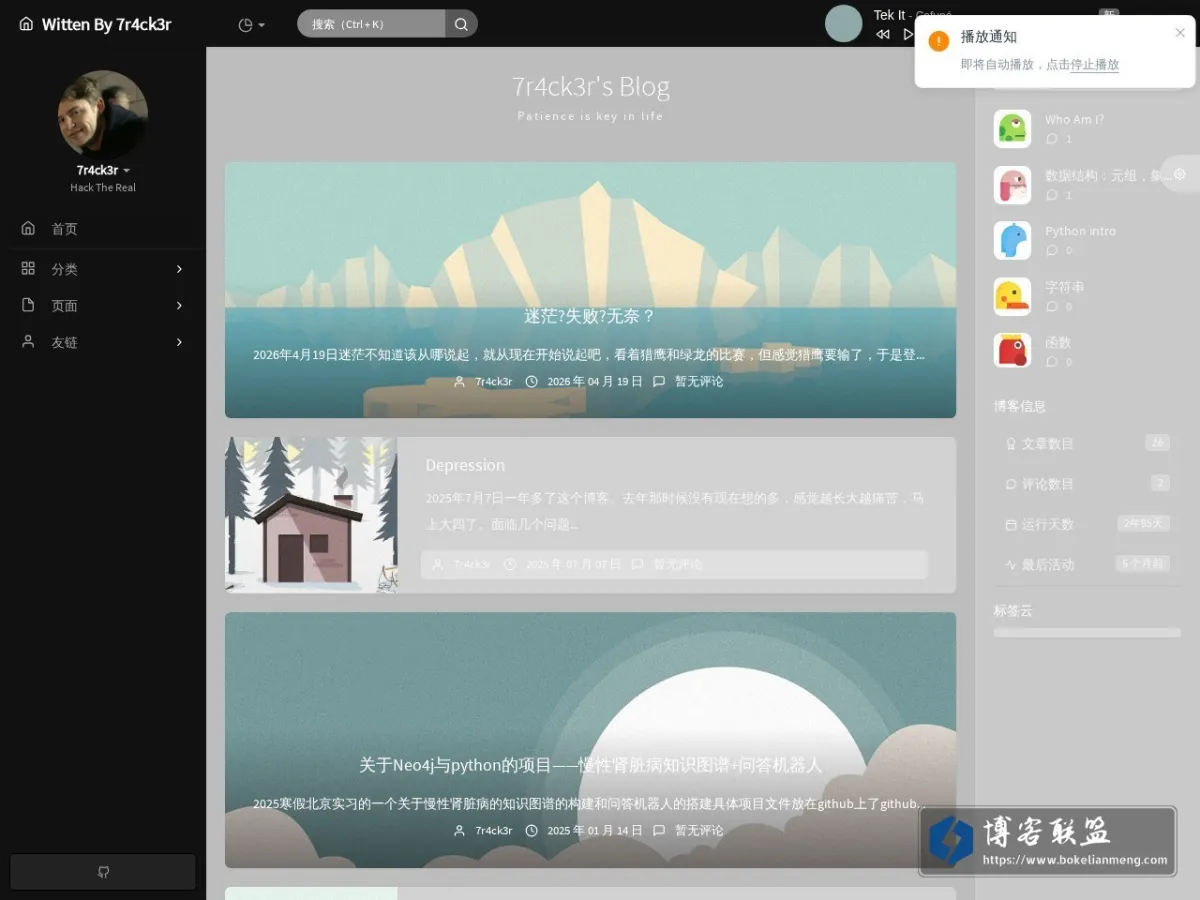Open the Depression post title
This screenshot has width=1200, height=900.
465,465
